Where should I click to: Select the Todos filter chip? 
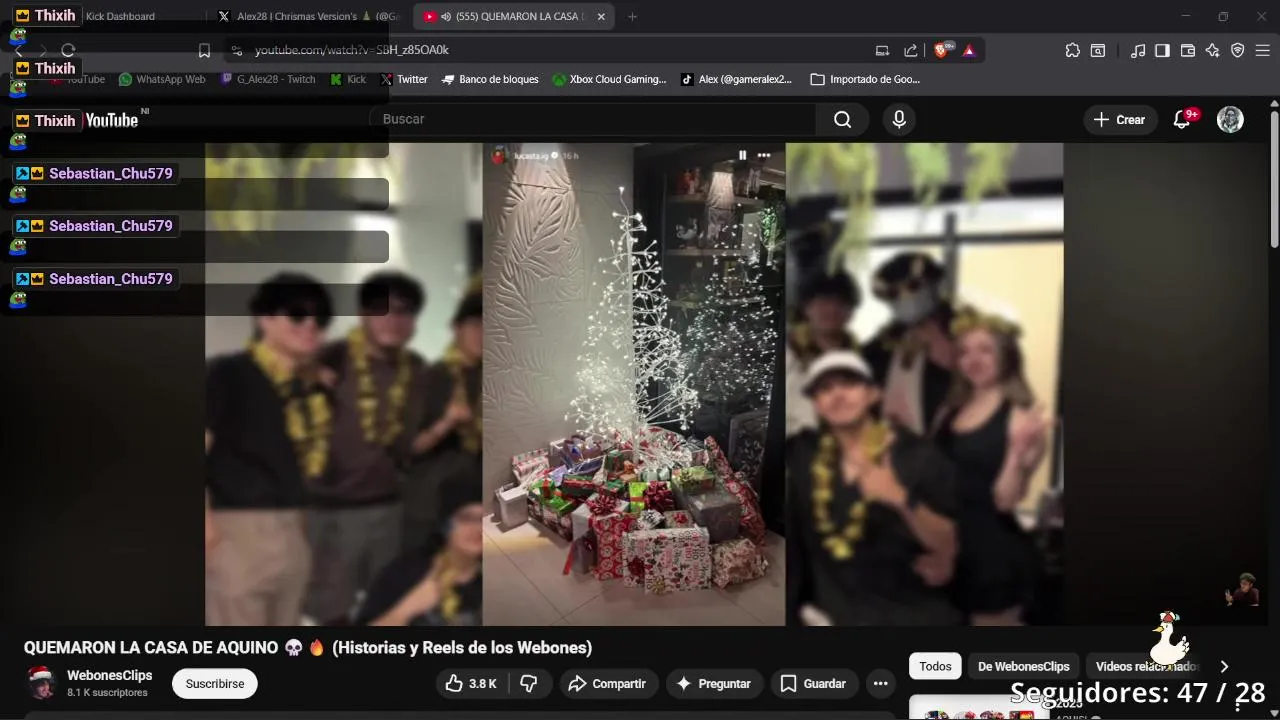coord(935,666)
